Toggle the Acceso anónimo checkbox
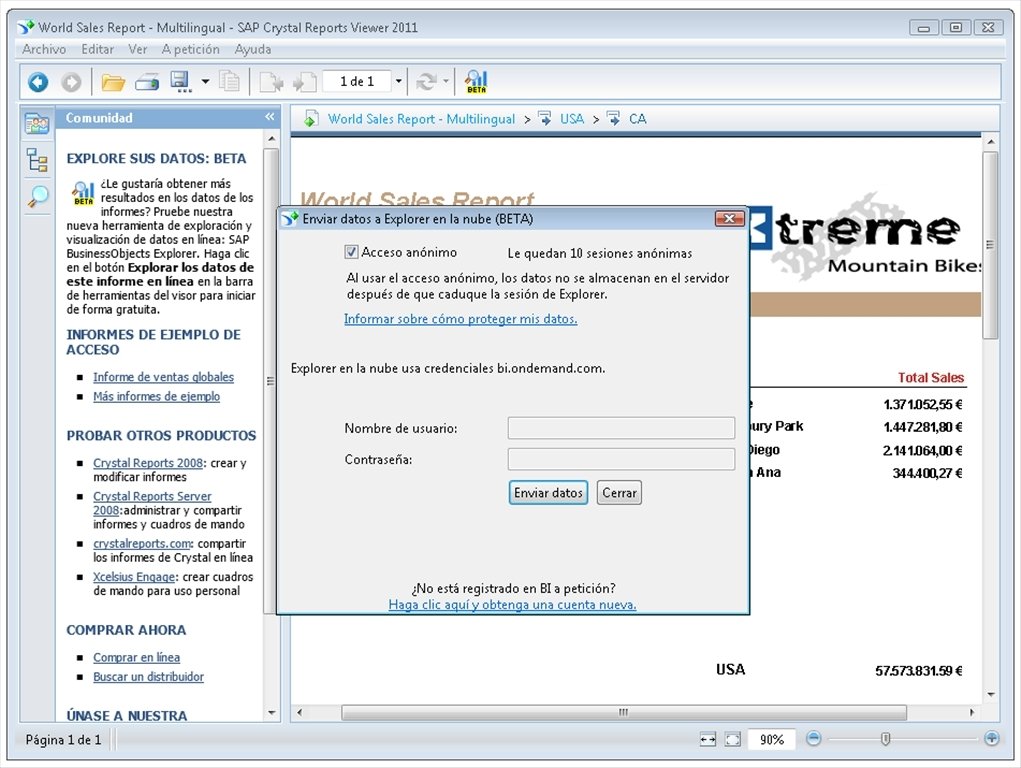1021x768 pixels. [351, 252]
